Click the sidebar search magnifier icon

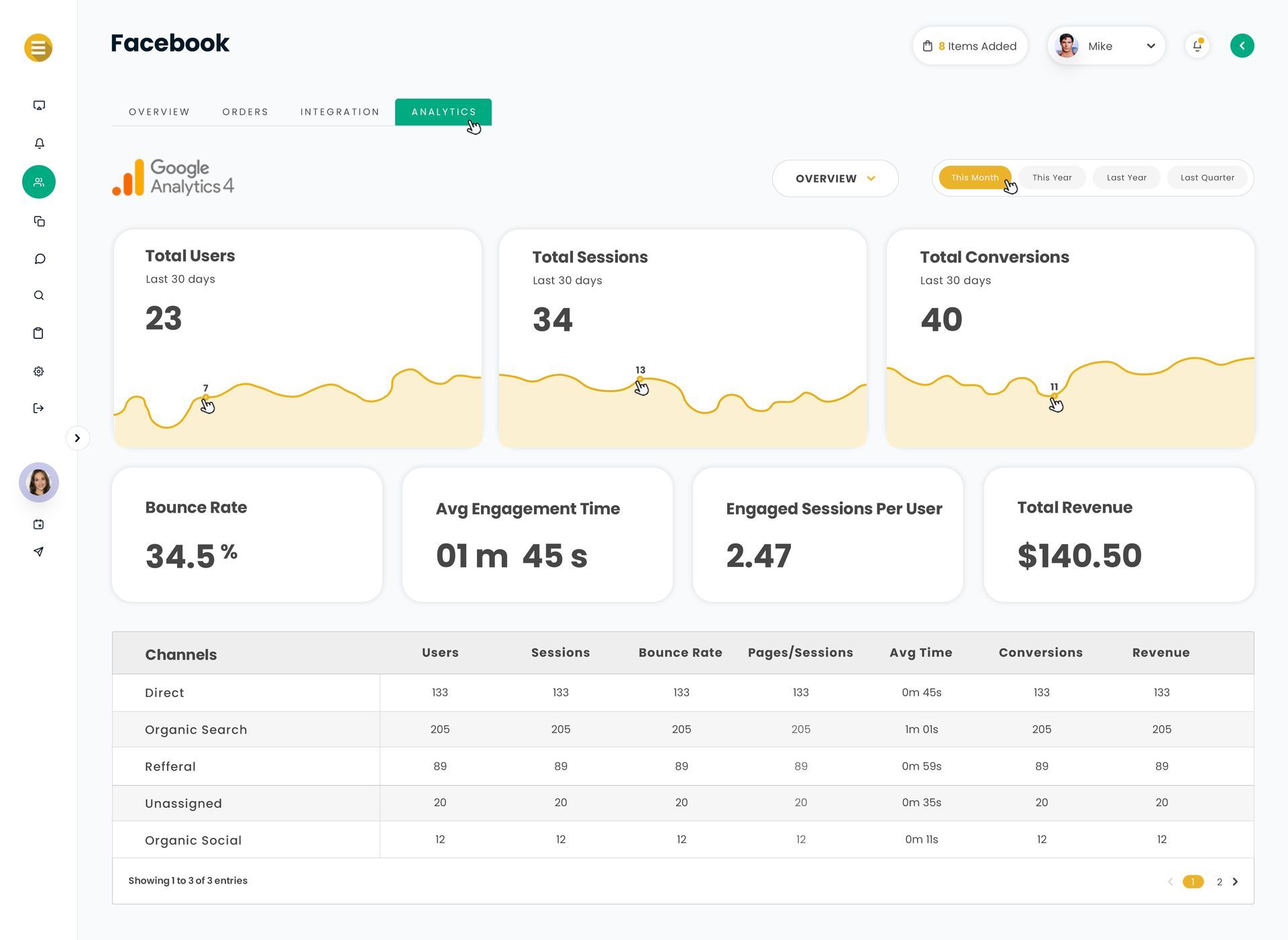point(39,295)
